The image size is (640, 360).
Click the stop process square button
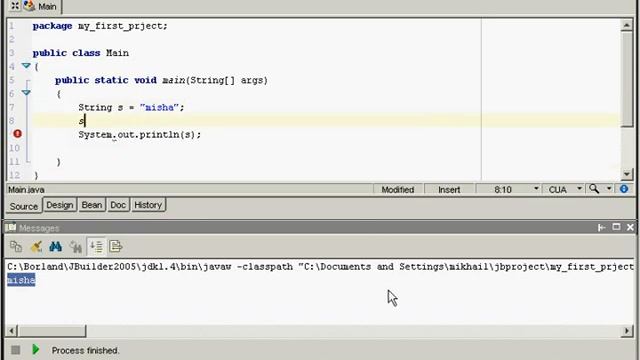coord(16,350)
